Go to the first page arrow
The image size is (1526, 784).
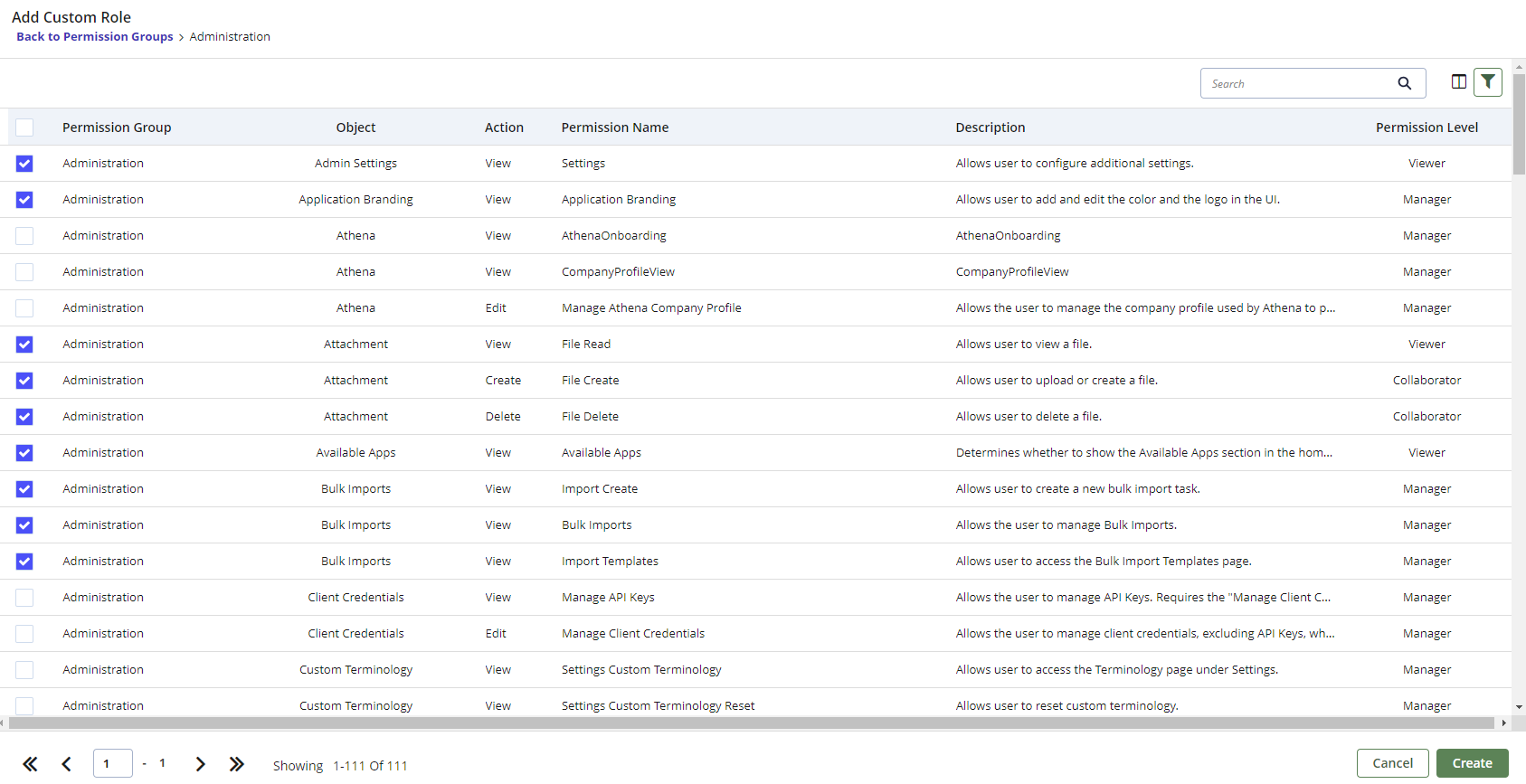click(30, 764)
